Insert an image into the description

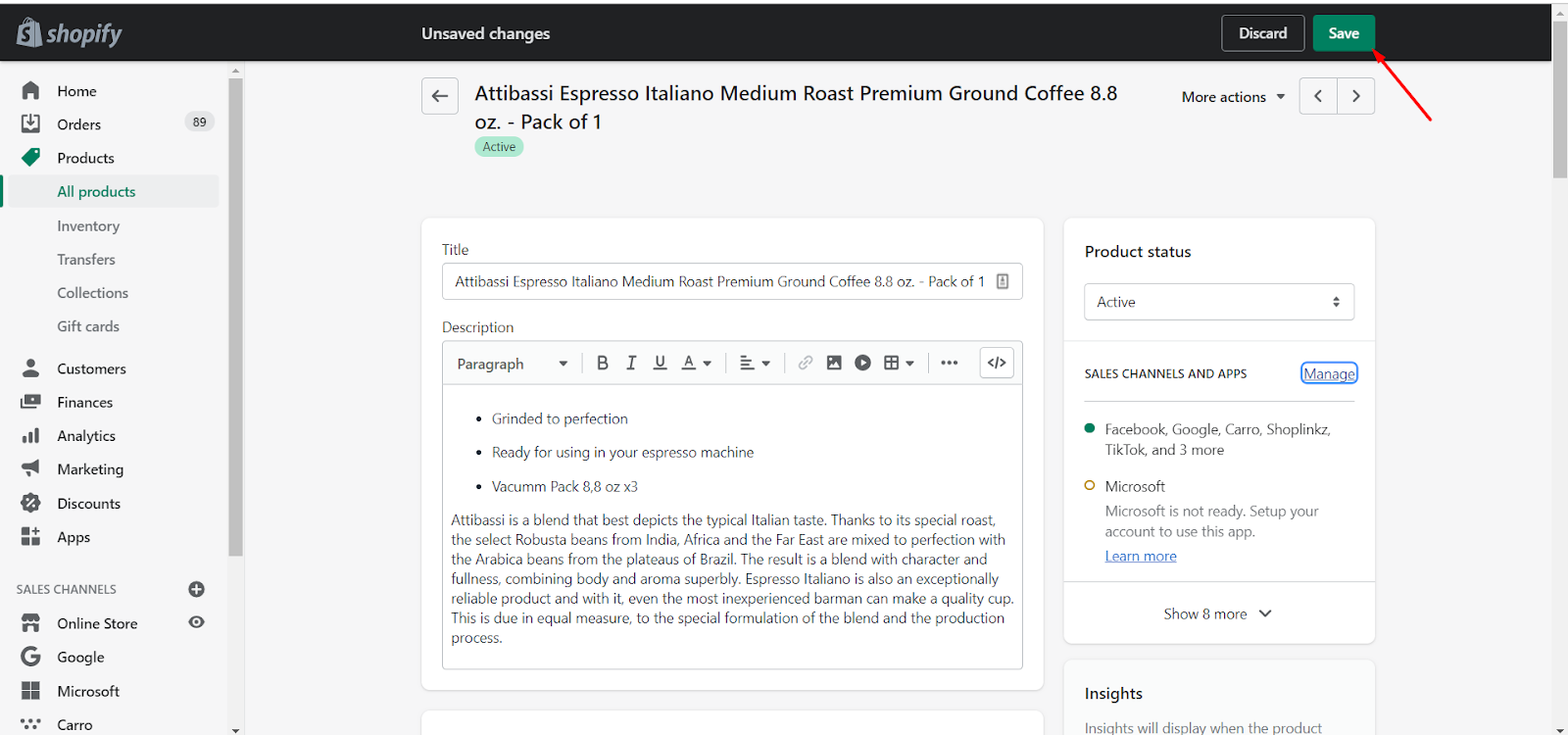click(x=834, y=363)
